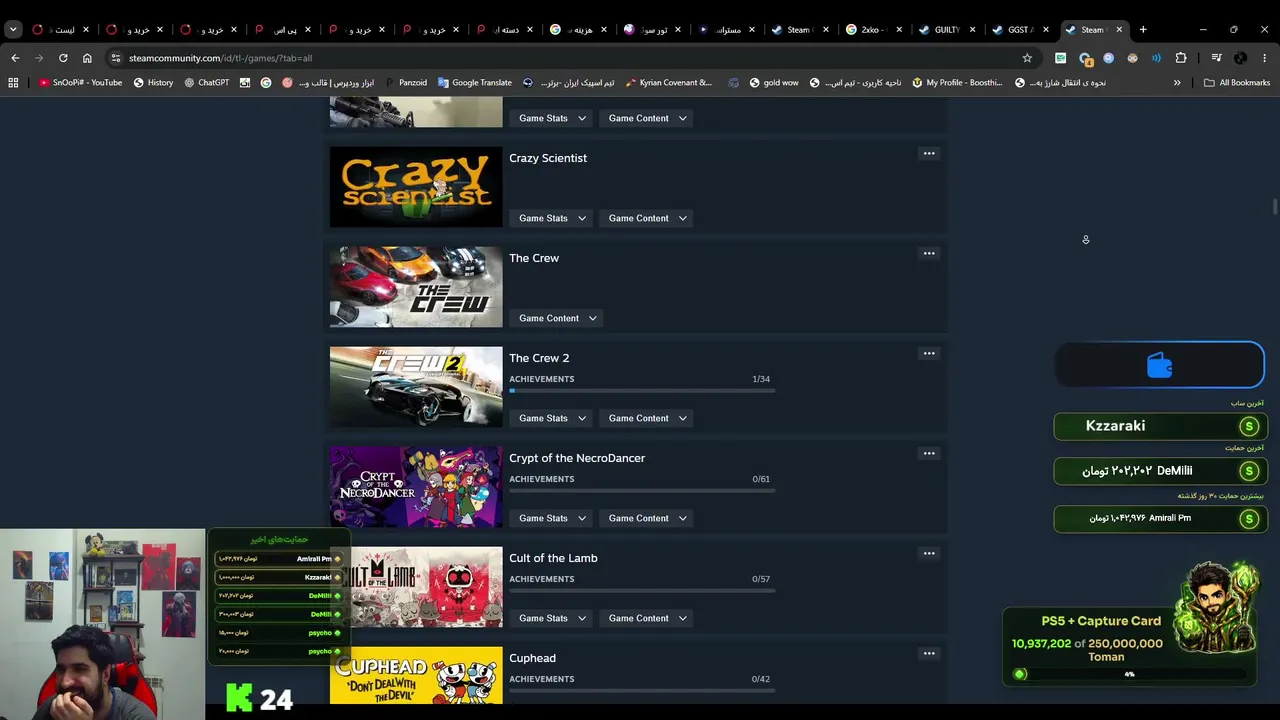Image resolution: width=1280 pixels, height=720 pixels.
Task: Open the All Bookmarks folder
Action: pyautogui.click(x=1237, y=83)
